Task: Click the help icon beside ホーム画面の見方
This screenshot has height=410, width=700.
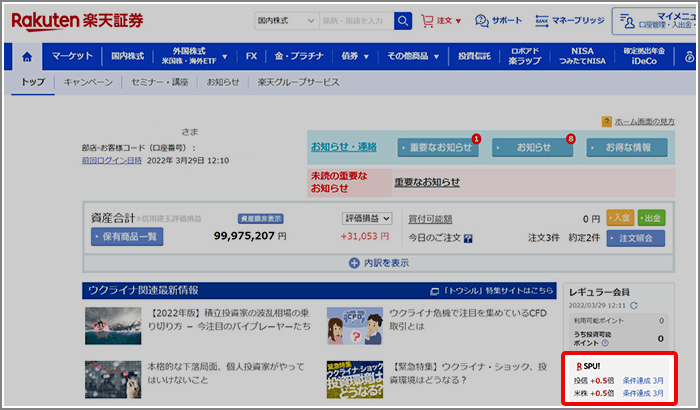Action: [607, 121]
